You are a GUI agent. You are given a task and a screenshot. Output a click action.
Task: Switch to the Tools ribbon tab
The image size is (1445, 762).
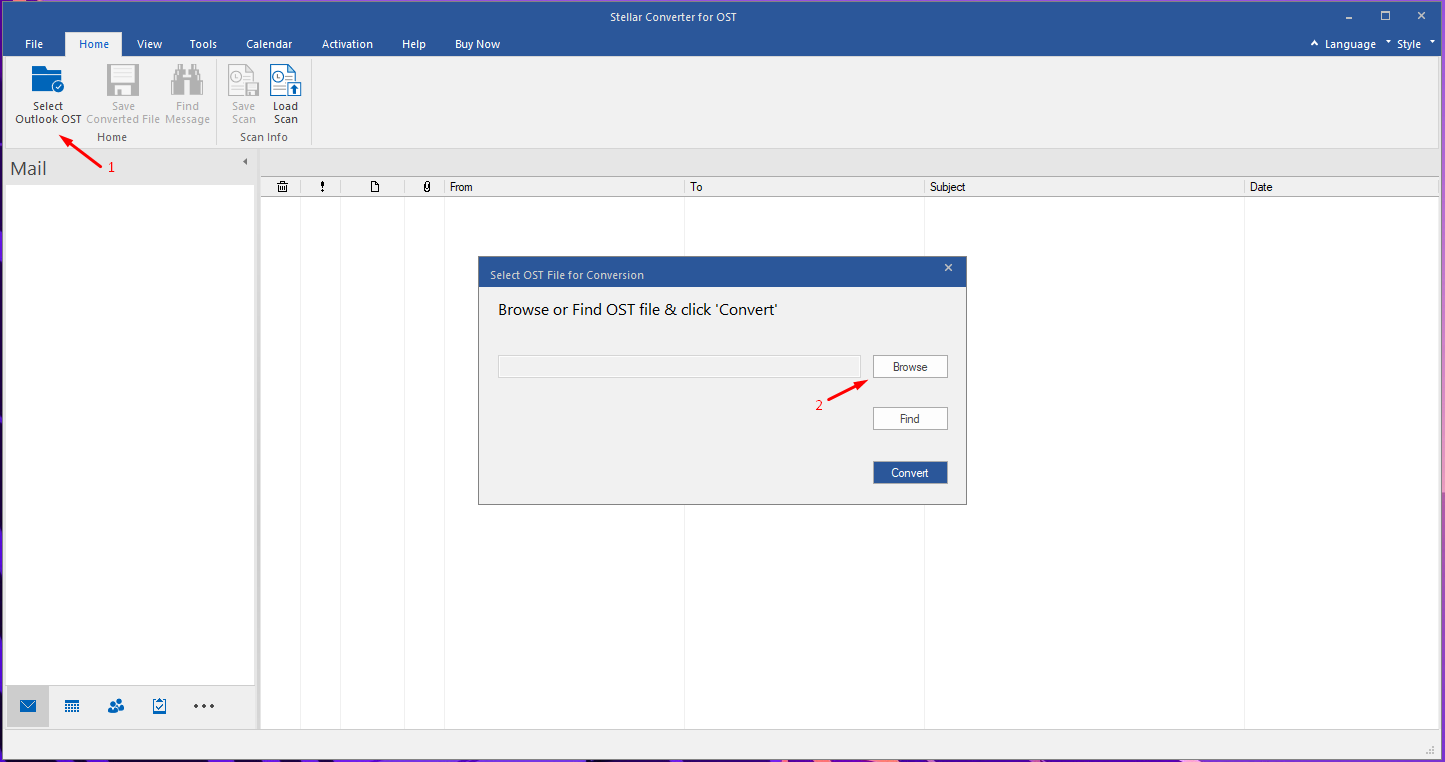pyautogui.click(x=203, y=44)
